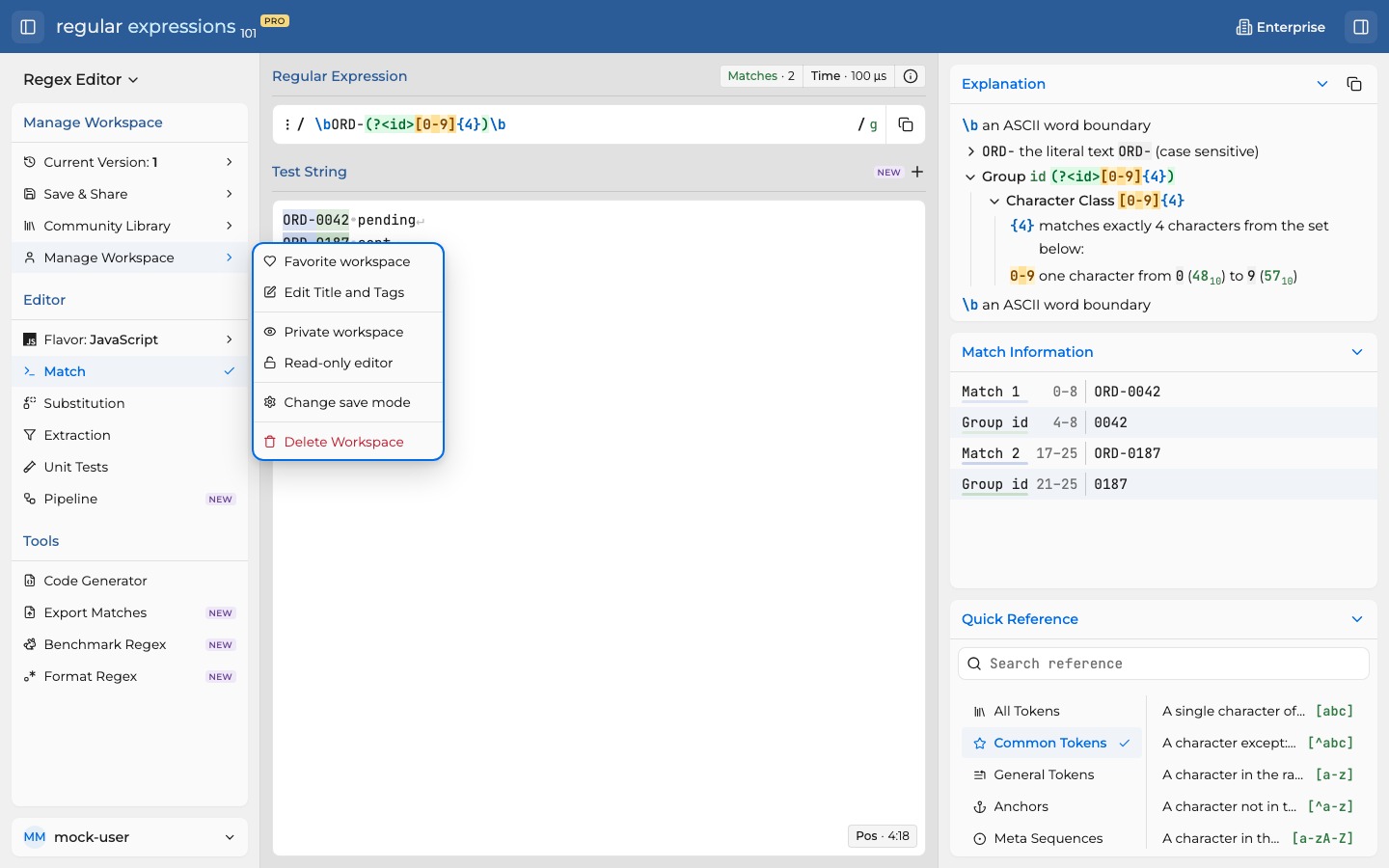Image resolution: width=1389 pixels, height=868 pixels.
Task: Select Common Tokens in Quick Reference
Action: pos(1051,743)
